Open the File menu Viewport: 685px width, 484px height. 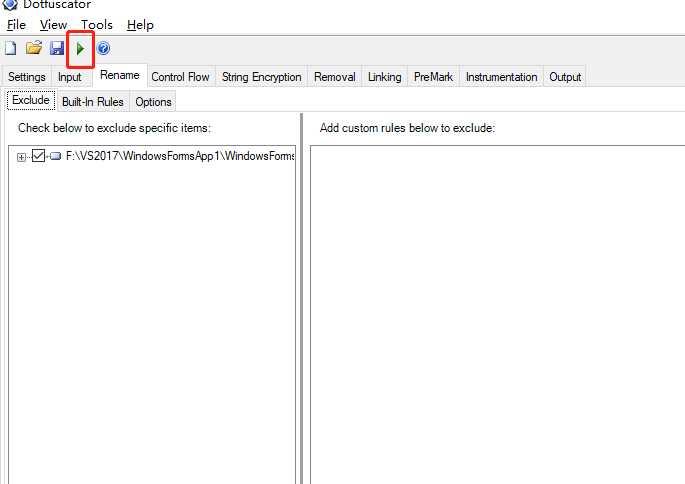click(16, 25)
